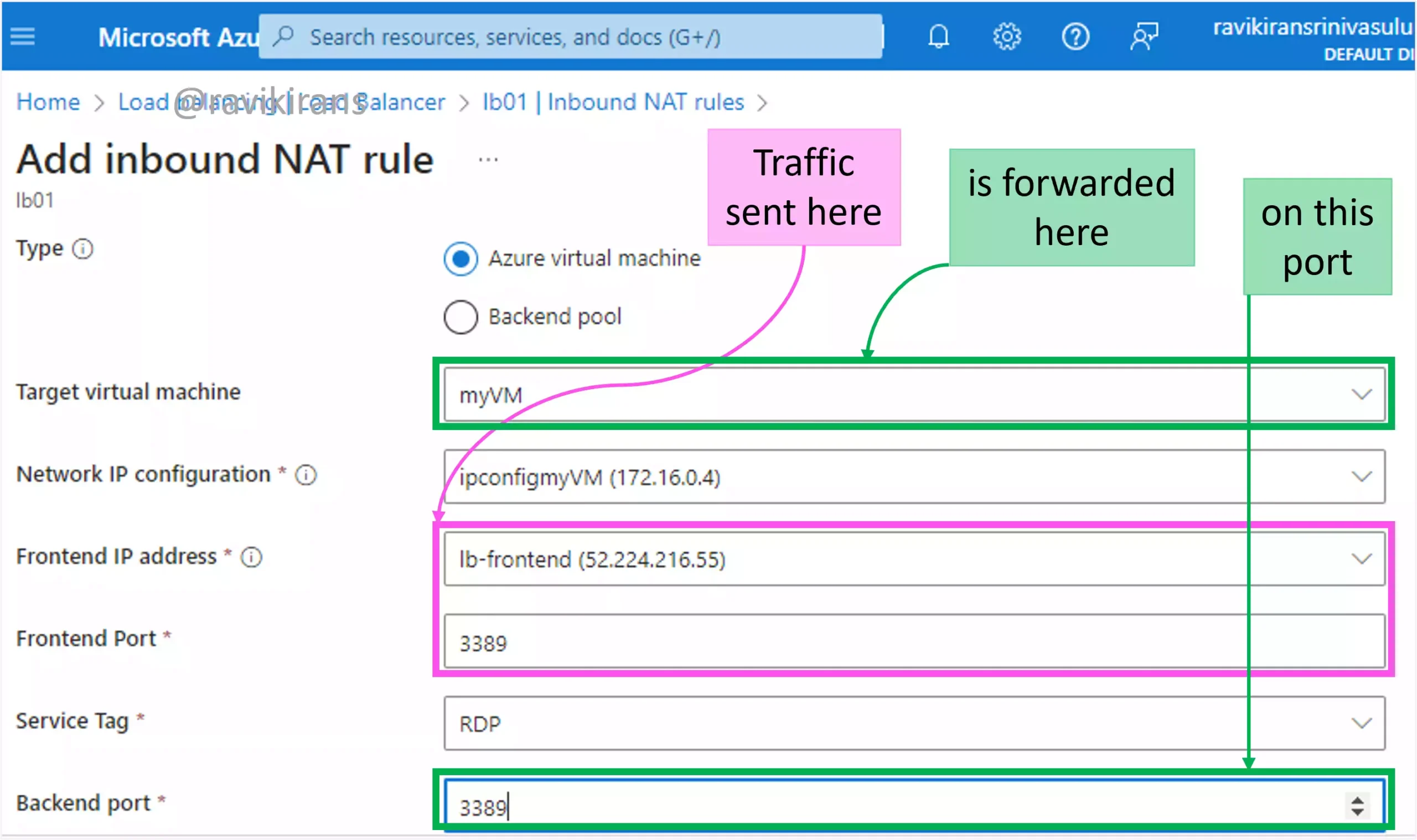This screenshot has height=840, width=1417.
Task: Click the Home breadcrumb link
Action: (x=46, y=101)
